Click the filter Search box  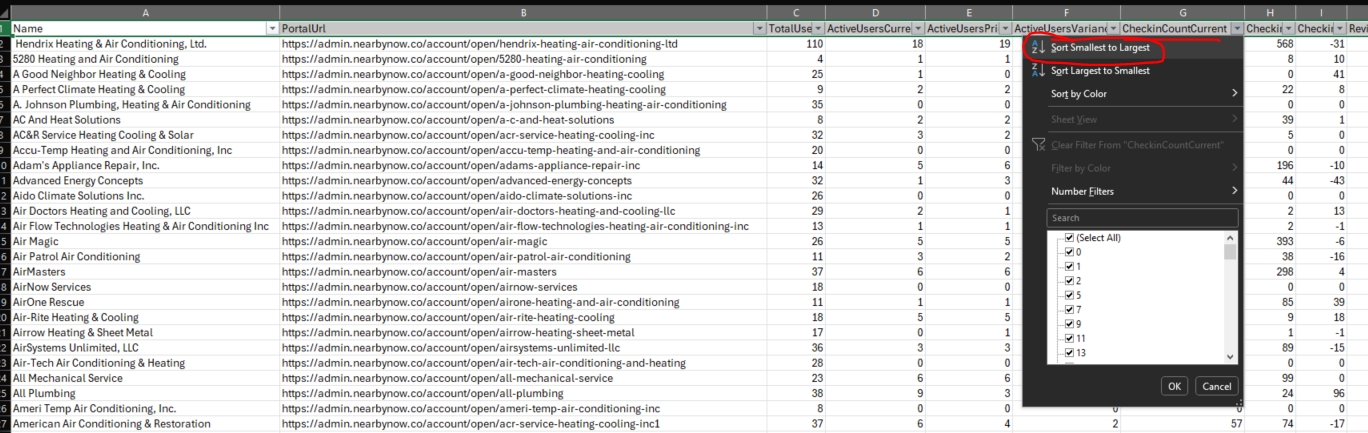click(x=1141, y=218)
